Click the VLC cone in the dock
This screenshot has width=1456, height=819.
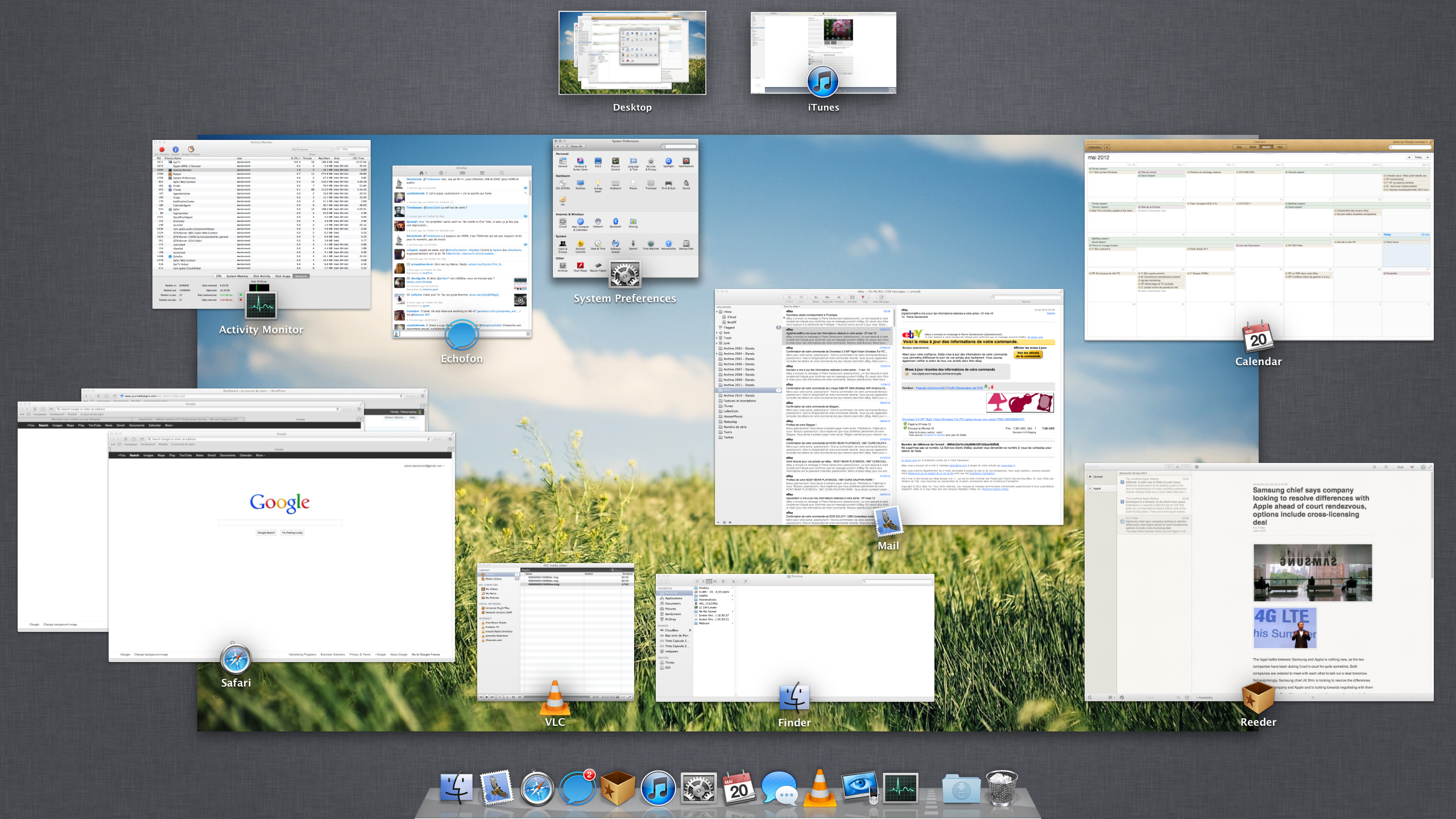pyautogui.click(x=819, y=788)
